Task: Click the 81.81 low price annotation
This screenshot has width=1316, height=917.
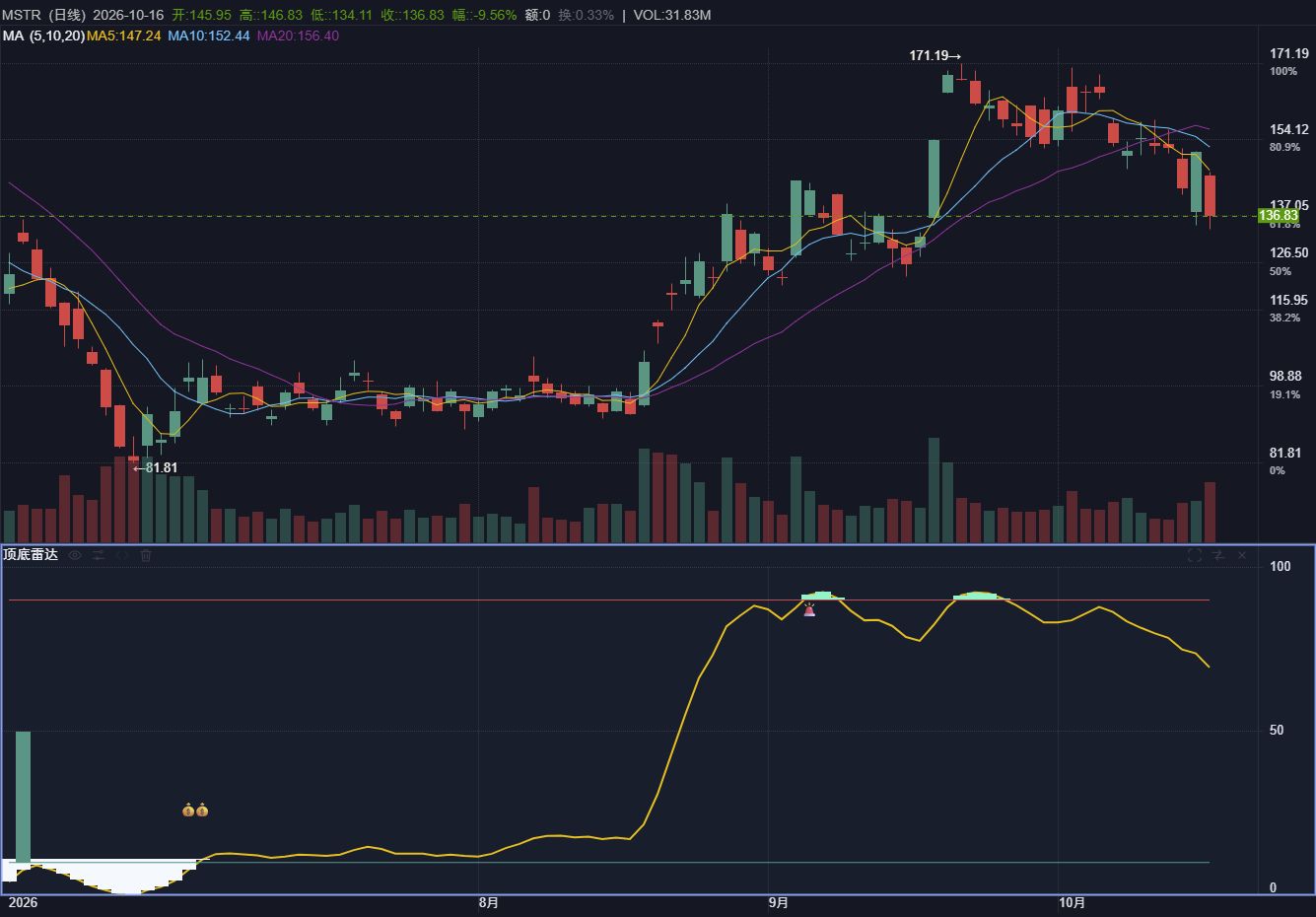Action: click(x=155, y=467)
